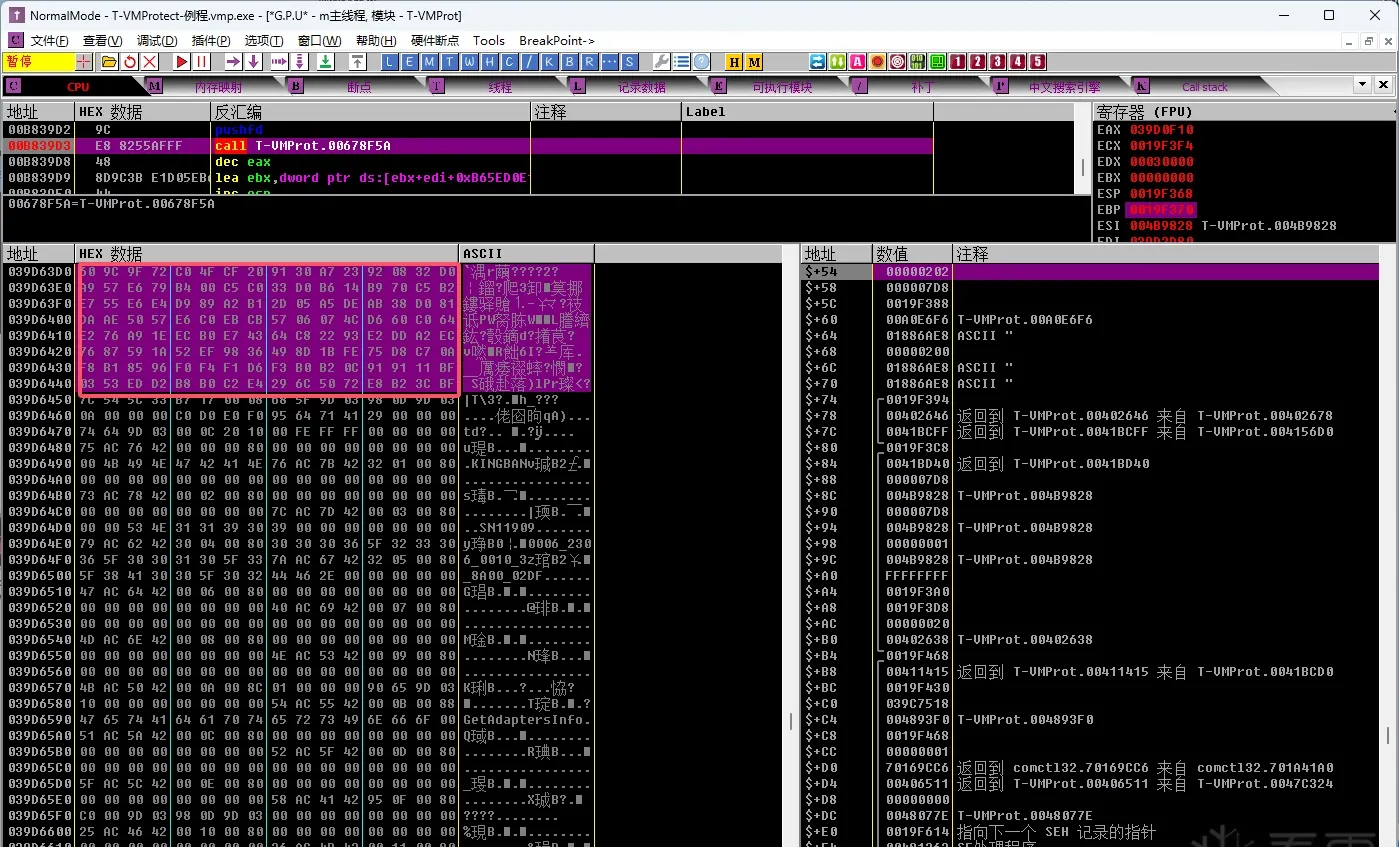Click the yellow H toolbar icon
Screen dimensions: 1399x847
point(734,62)
